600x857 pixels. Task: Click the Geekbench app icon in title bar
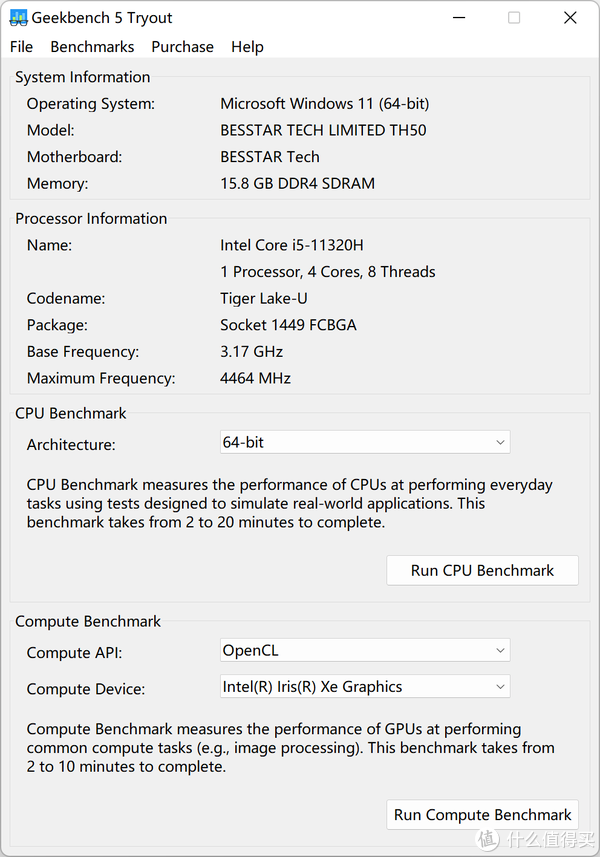18,18
